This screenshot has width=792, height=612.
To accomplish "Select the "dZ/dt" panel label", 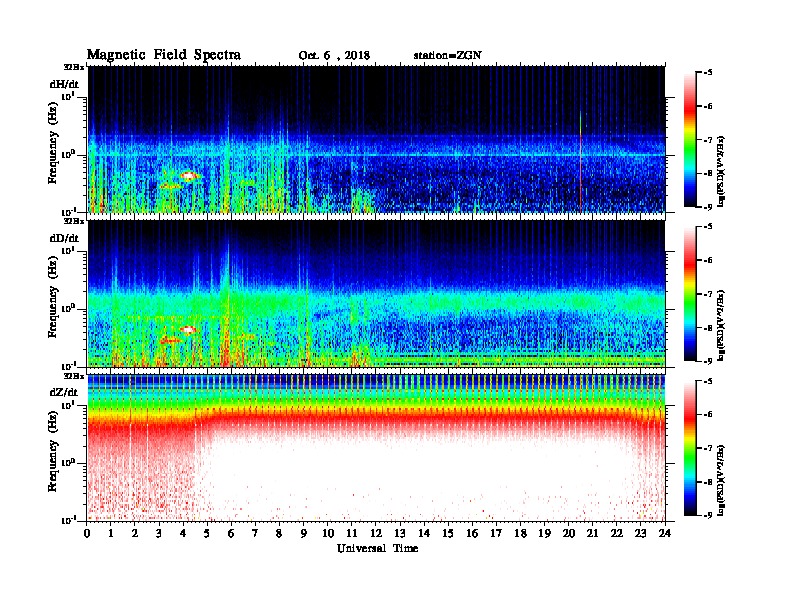I will tap(64, 392).
